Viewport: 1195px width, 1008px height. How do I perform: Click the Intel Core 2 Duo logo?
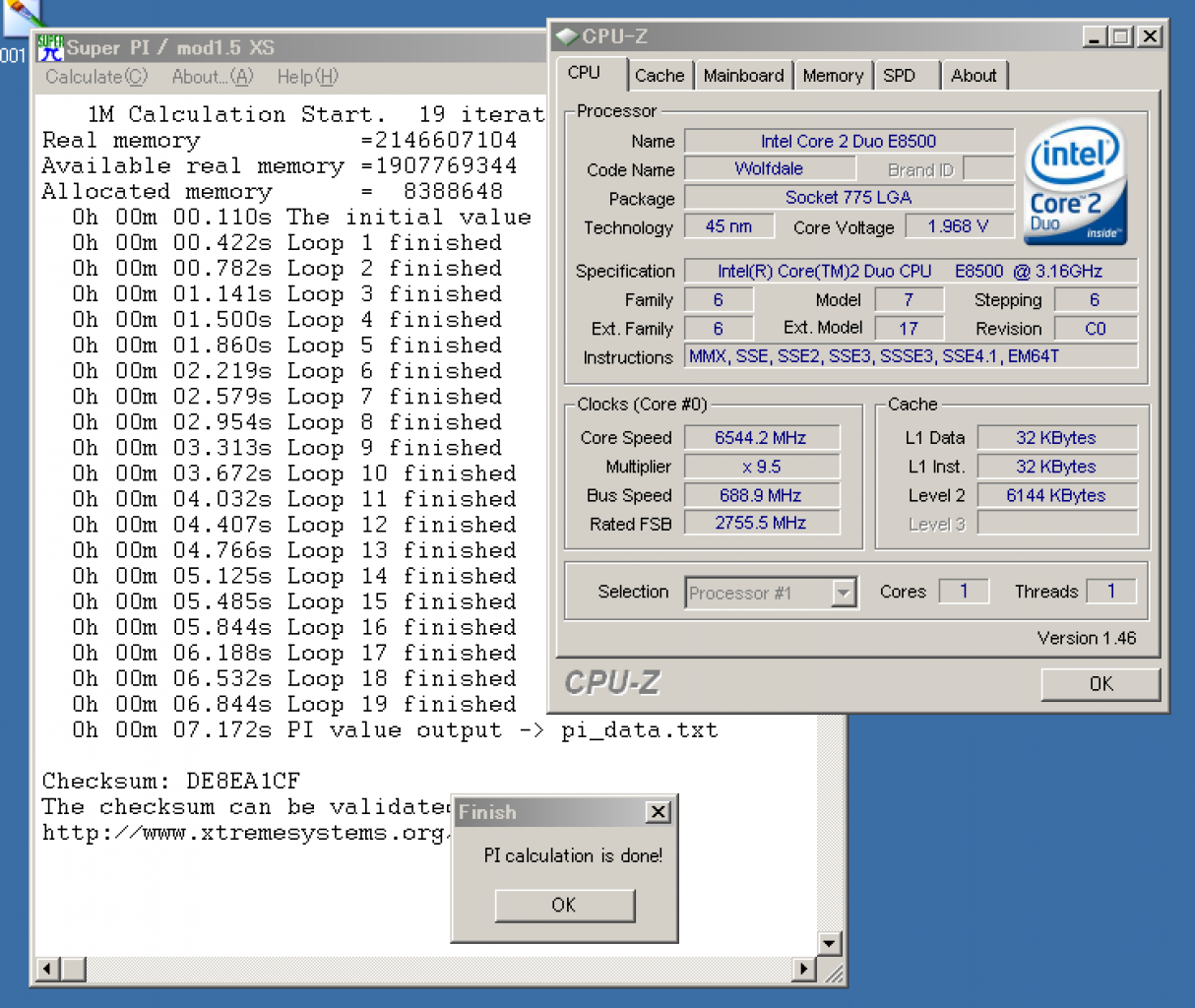coord(1076,184)
